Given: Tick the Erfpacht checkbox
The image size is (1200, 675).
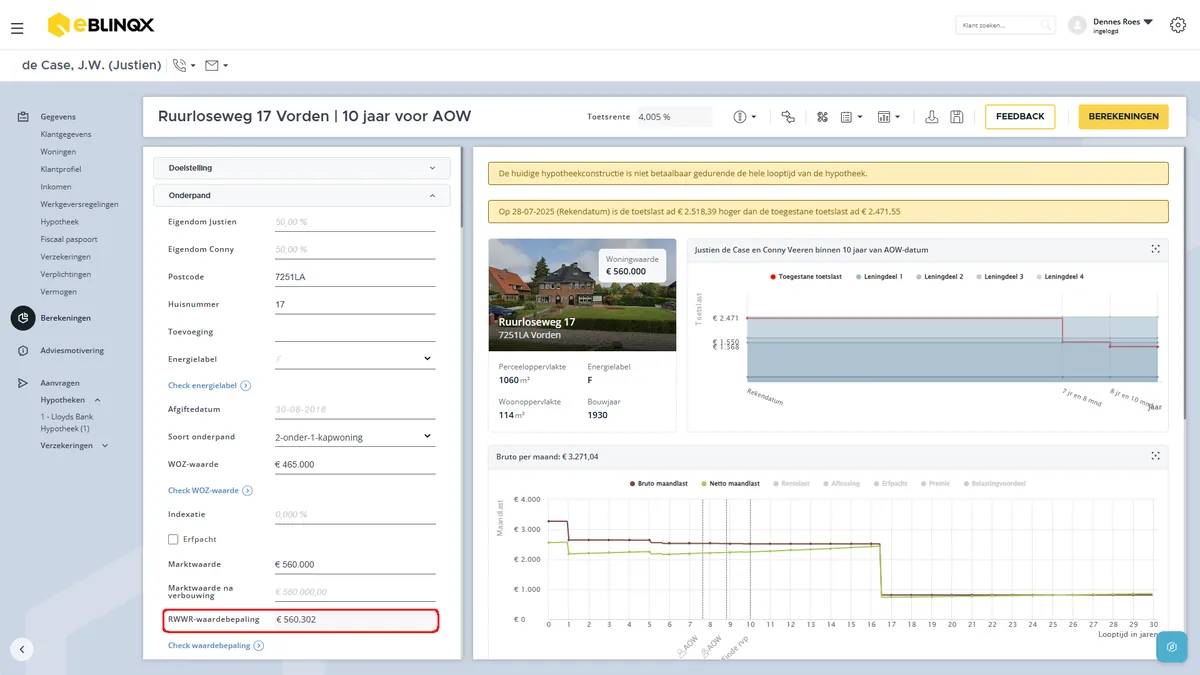Looking at the screenshot, I should [x=173, y=539].
